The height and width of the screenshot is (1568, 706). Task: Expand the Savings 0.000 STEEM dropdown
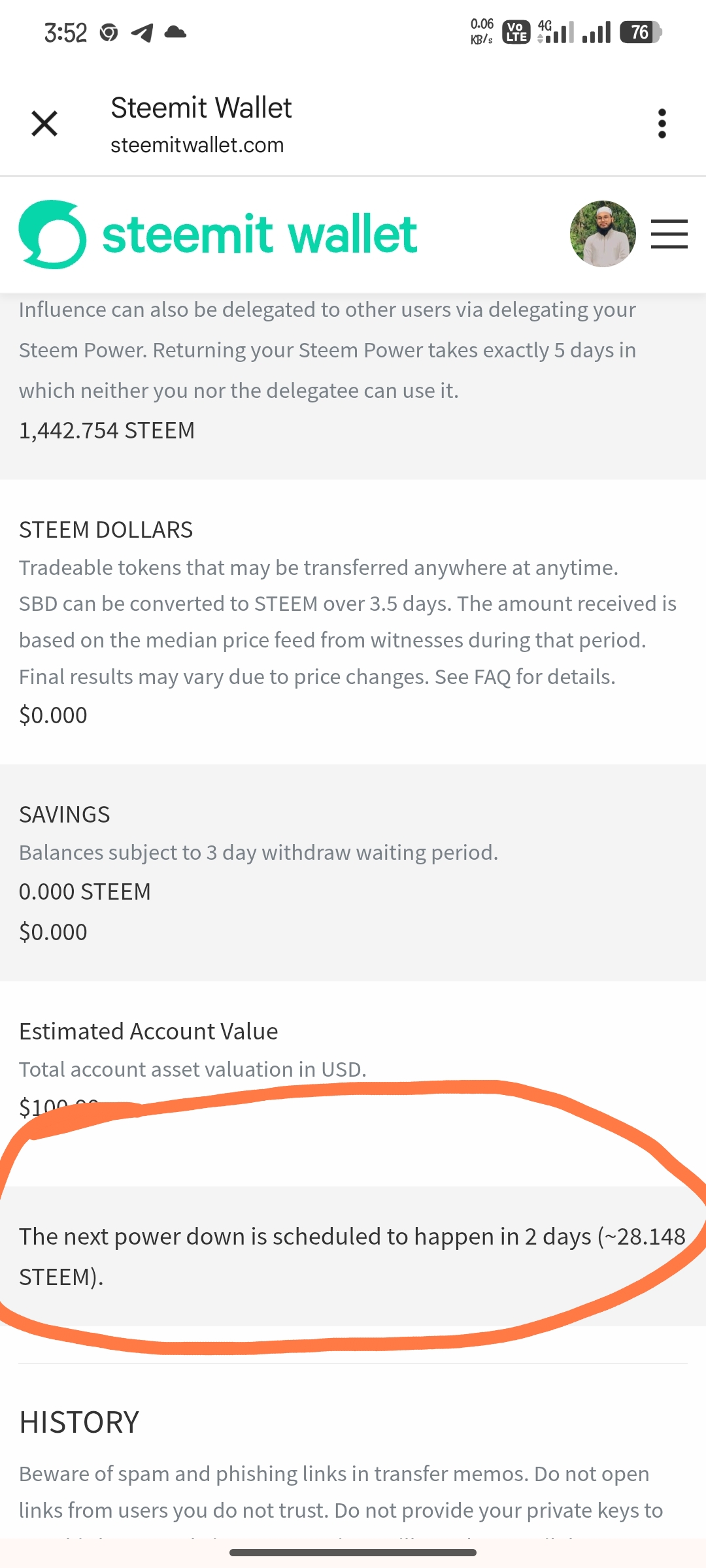point(85,892)
